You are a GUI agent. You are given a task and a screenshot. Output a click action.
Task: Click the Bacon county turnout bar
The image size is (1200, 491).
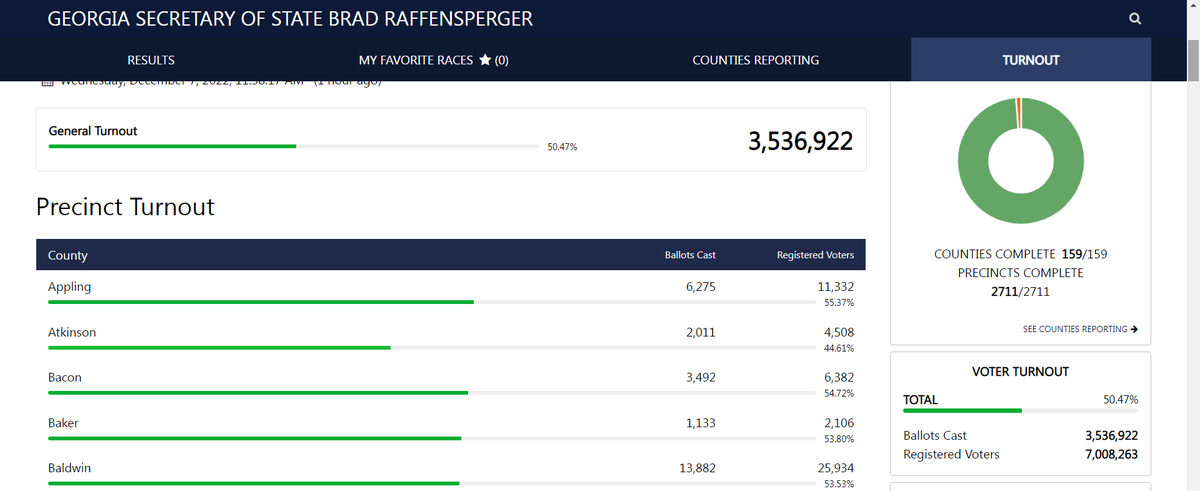(x=431, y=393)
